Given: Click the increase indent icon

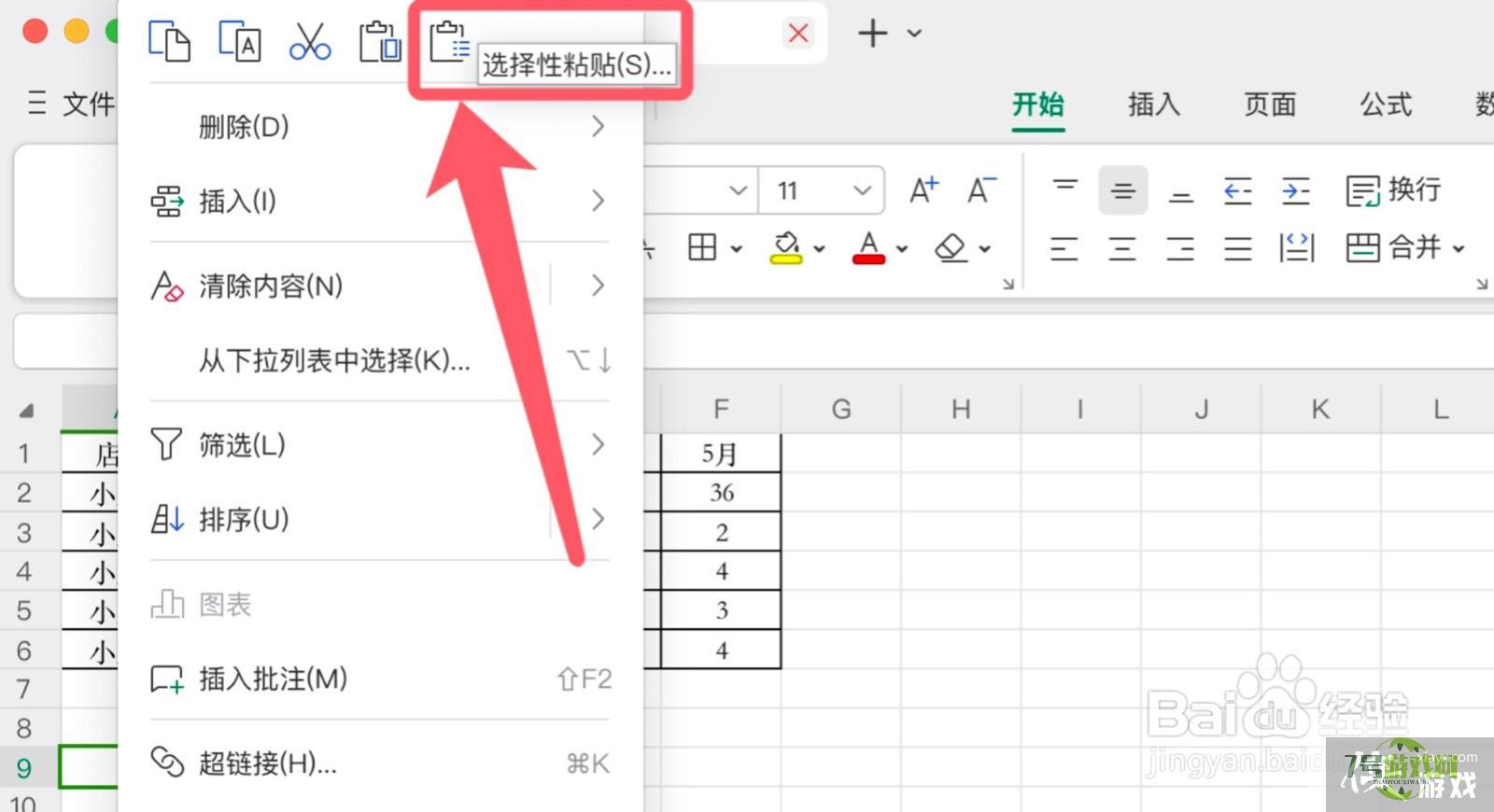Looking at the screenshot, I should point(1296,190).
